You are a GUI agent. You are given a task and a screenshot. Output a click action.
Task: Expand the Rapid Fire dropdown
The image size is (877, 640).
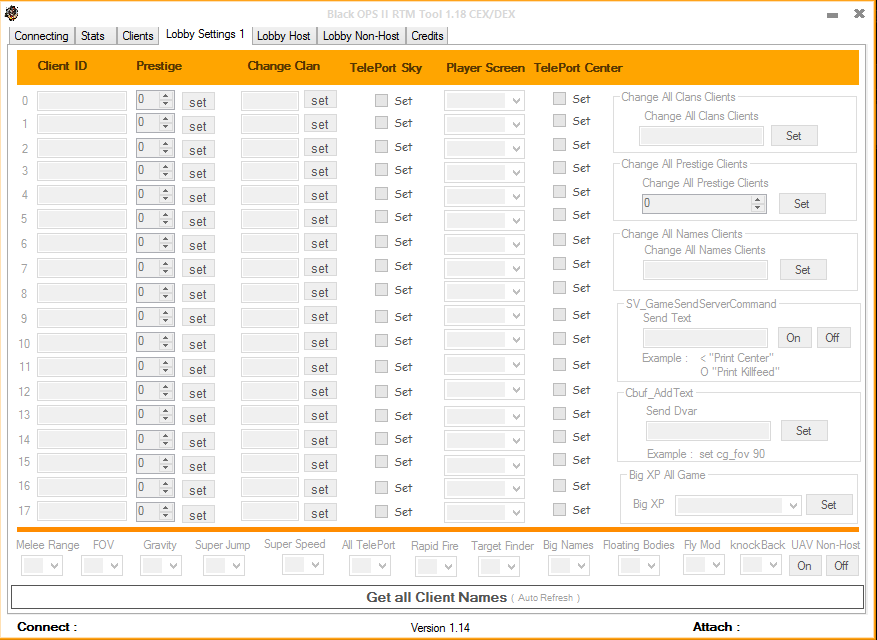(x=436, y=567)
